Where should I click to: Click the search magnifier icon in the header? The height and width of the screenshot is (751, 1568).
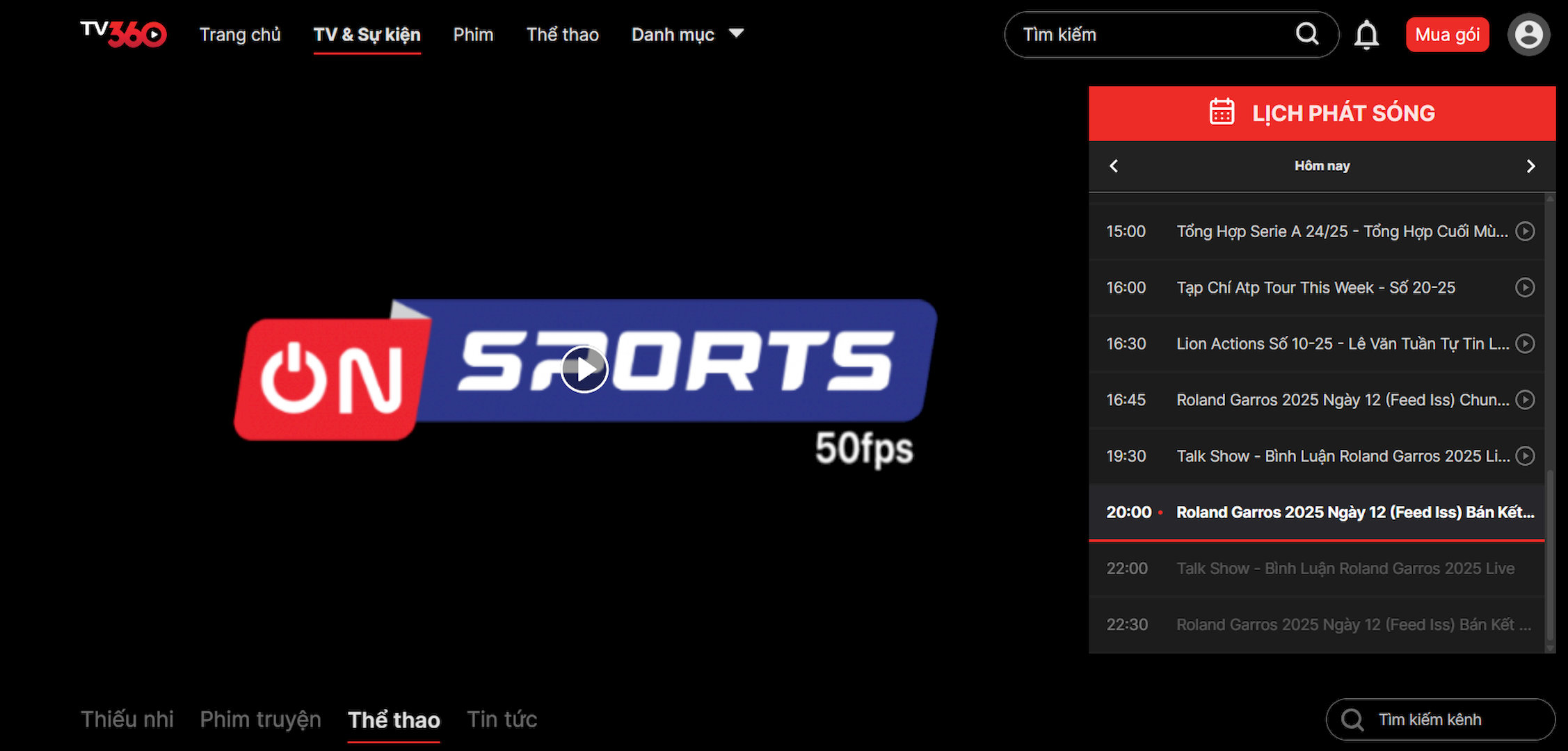[1307, 33]
